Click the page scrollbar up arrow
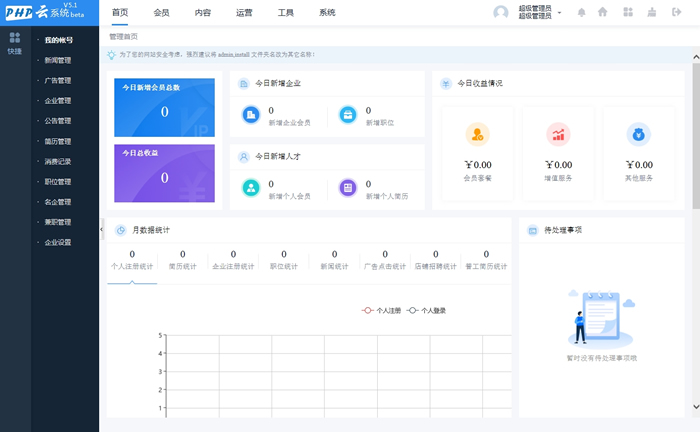The width and height of the screenshot is (700, 432). (x=696, y=57)
